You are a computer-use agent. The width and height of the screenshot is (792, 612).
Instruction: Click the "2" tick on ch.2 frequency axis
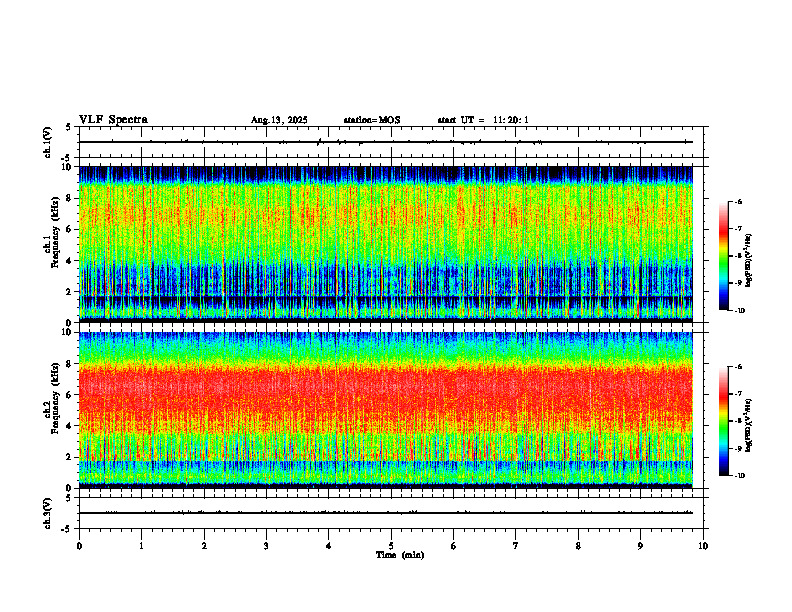point(69,457)
